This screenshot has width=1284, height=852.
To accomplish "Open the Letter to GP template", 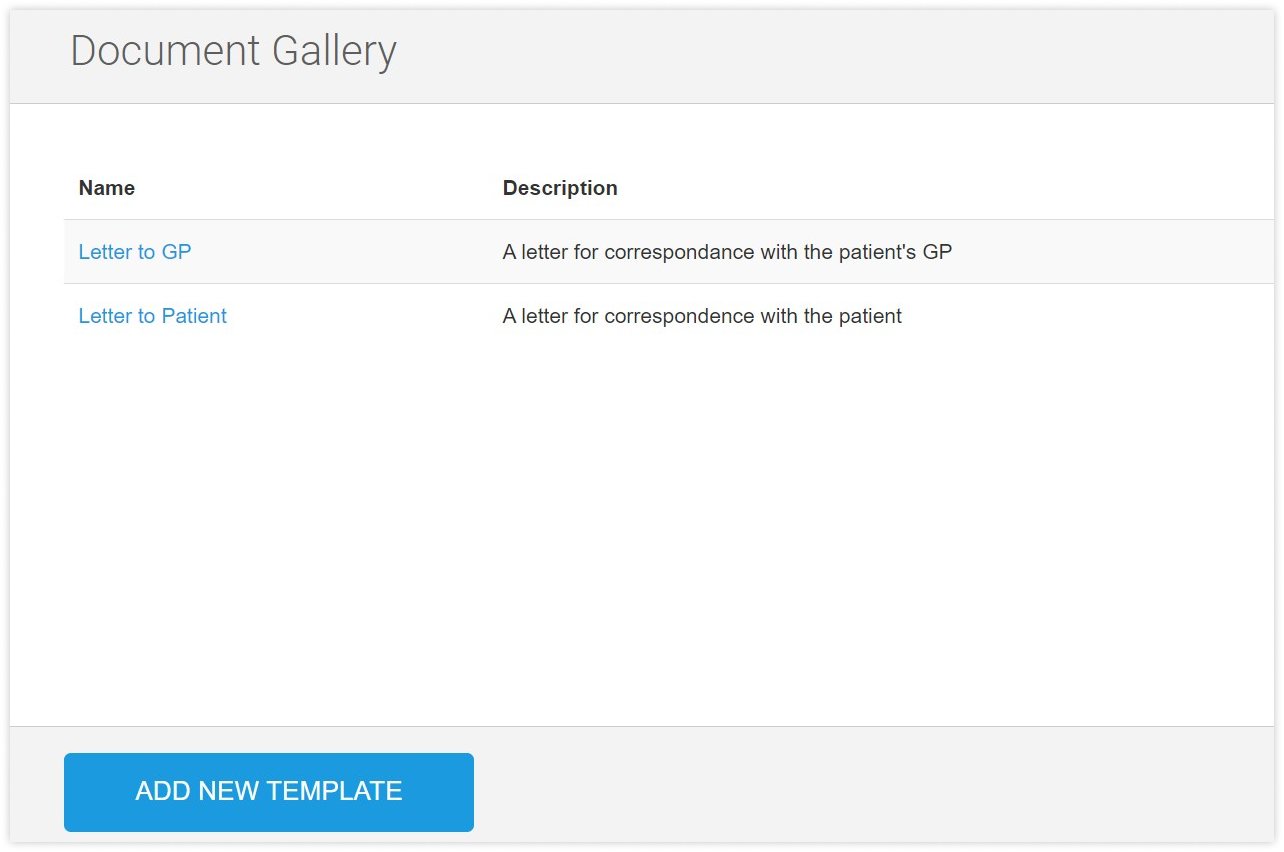I will pos(134,252).
